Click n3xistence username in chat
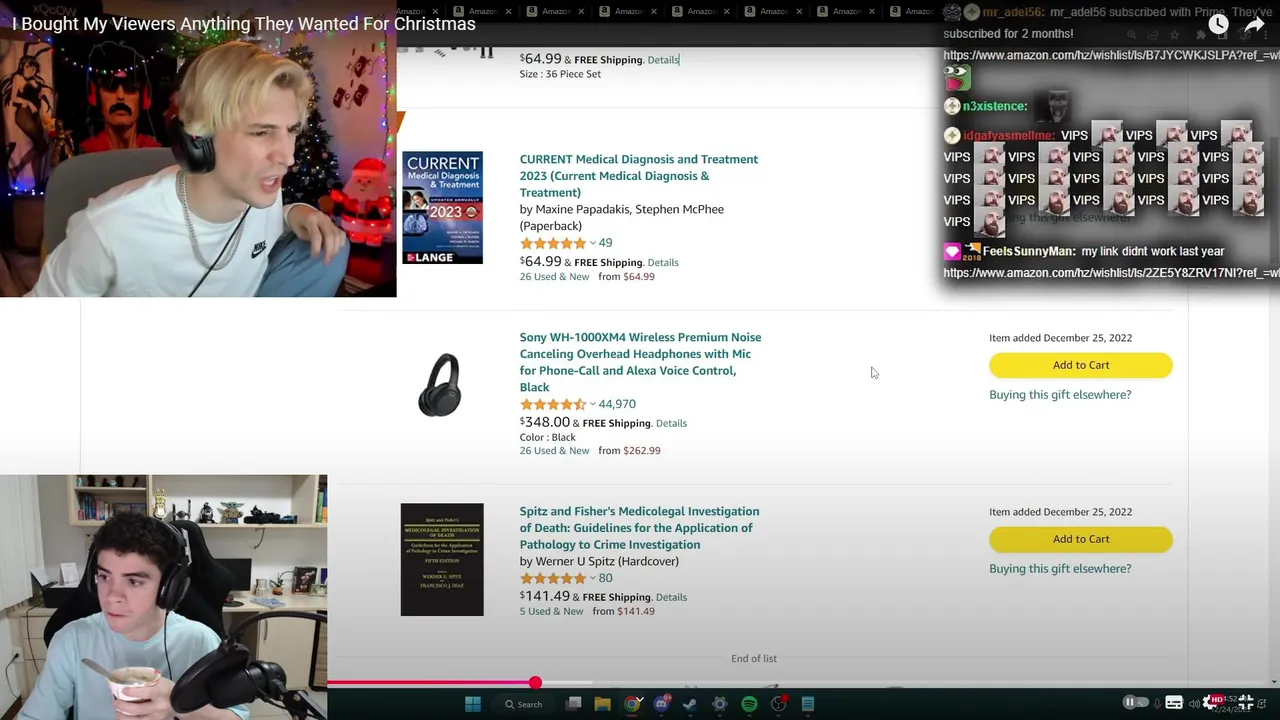The width and height of the screenshot is (1280, 720). (x=995, y=106)
